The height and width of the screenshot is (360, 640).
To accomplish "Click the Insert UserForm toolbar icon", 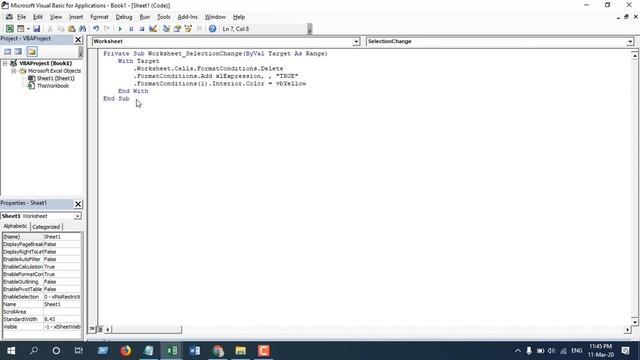I will point(20,29).
